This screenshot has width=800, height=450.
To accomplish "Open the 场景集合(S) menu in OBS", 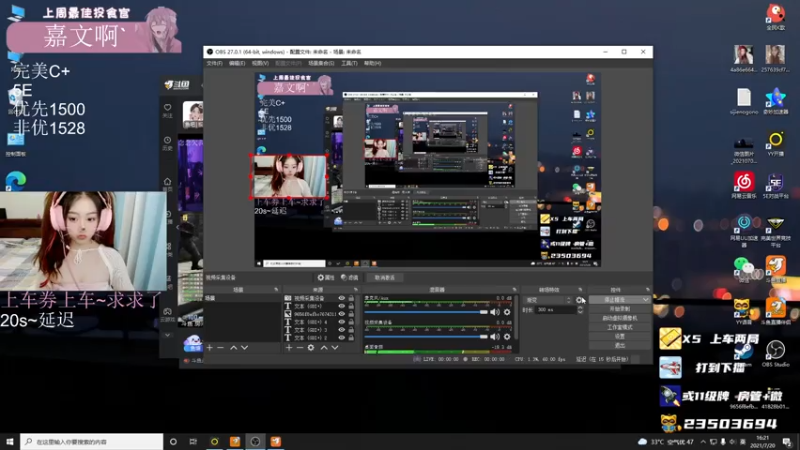I will coord(321,63).
